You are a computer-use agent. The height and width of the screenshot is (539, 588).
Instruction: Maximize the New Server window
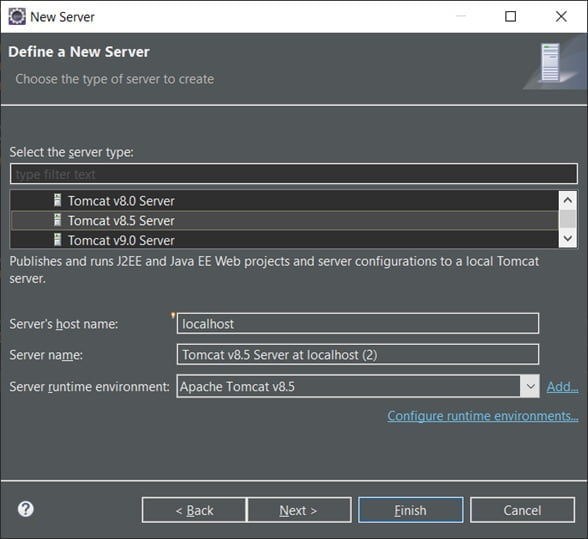click(x=510, y=17)
